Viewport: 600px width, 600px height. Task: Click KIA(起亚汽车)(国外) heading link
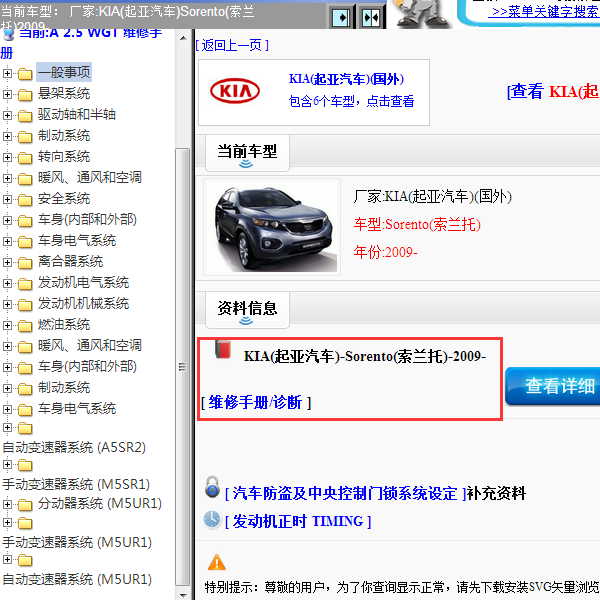pos(346,79)
